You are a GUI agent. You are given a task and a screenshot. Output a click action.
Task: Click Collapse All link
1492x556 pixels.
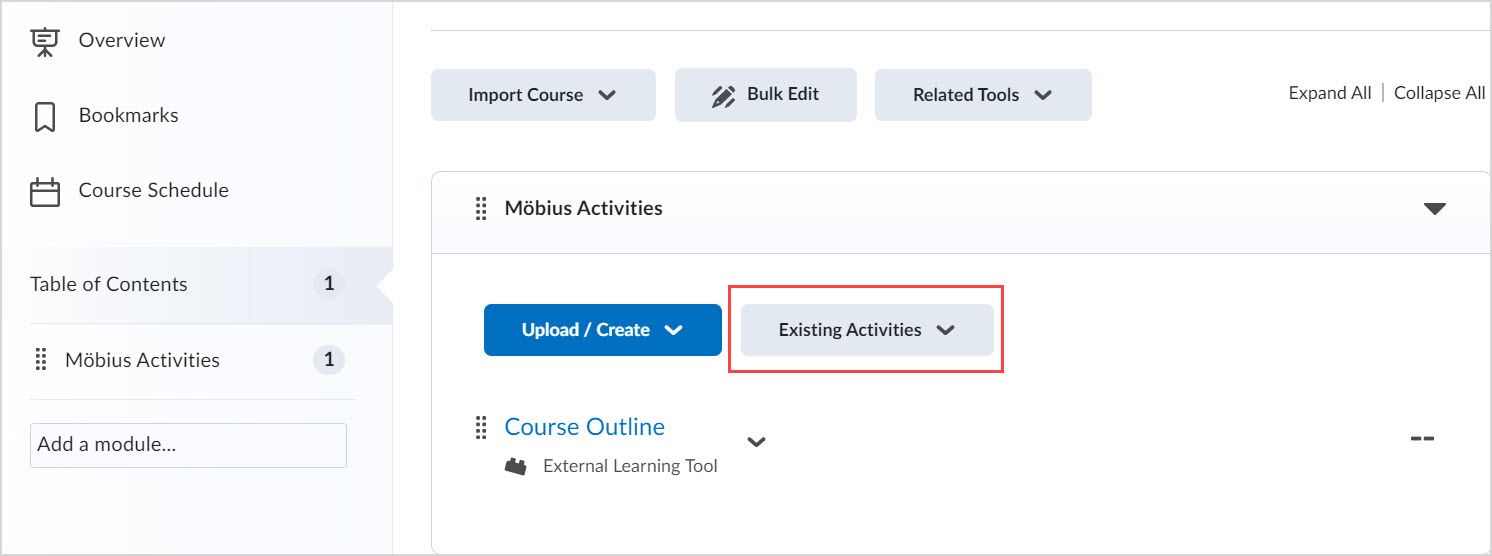point(1439,93)
